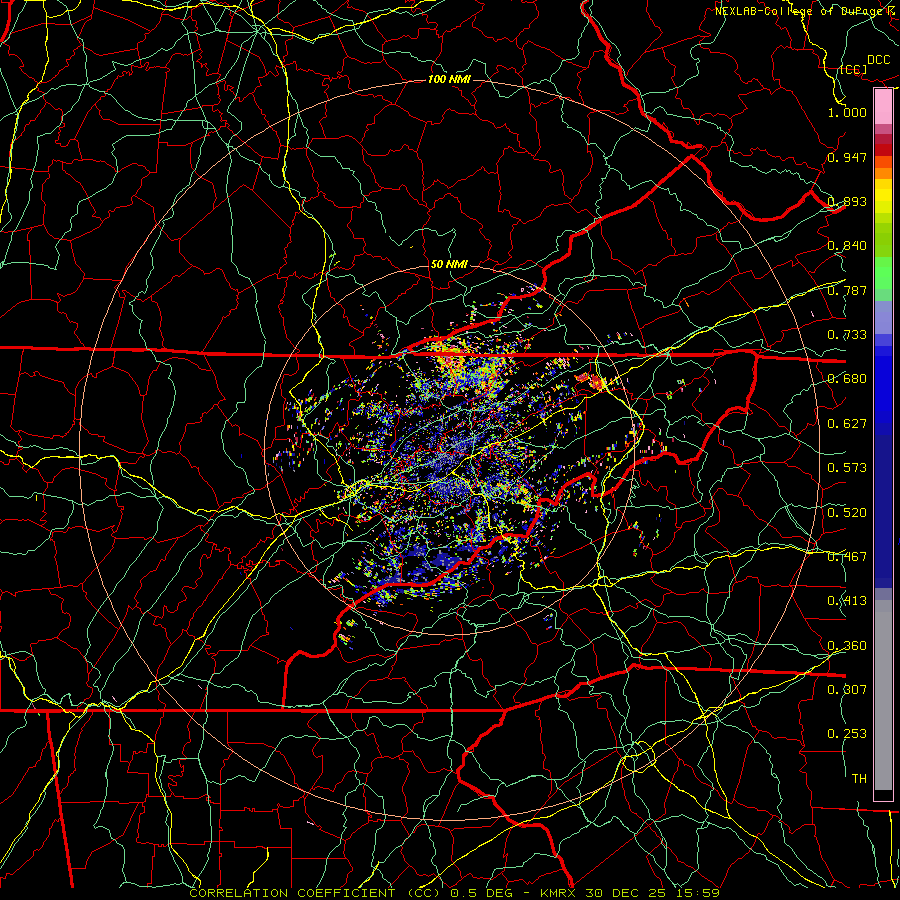The height and width of the screenshot is (900, 900).
Task: Click the bright green segment of the color bar
Action: [x=883, y=273]
